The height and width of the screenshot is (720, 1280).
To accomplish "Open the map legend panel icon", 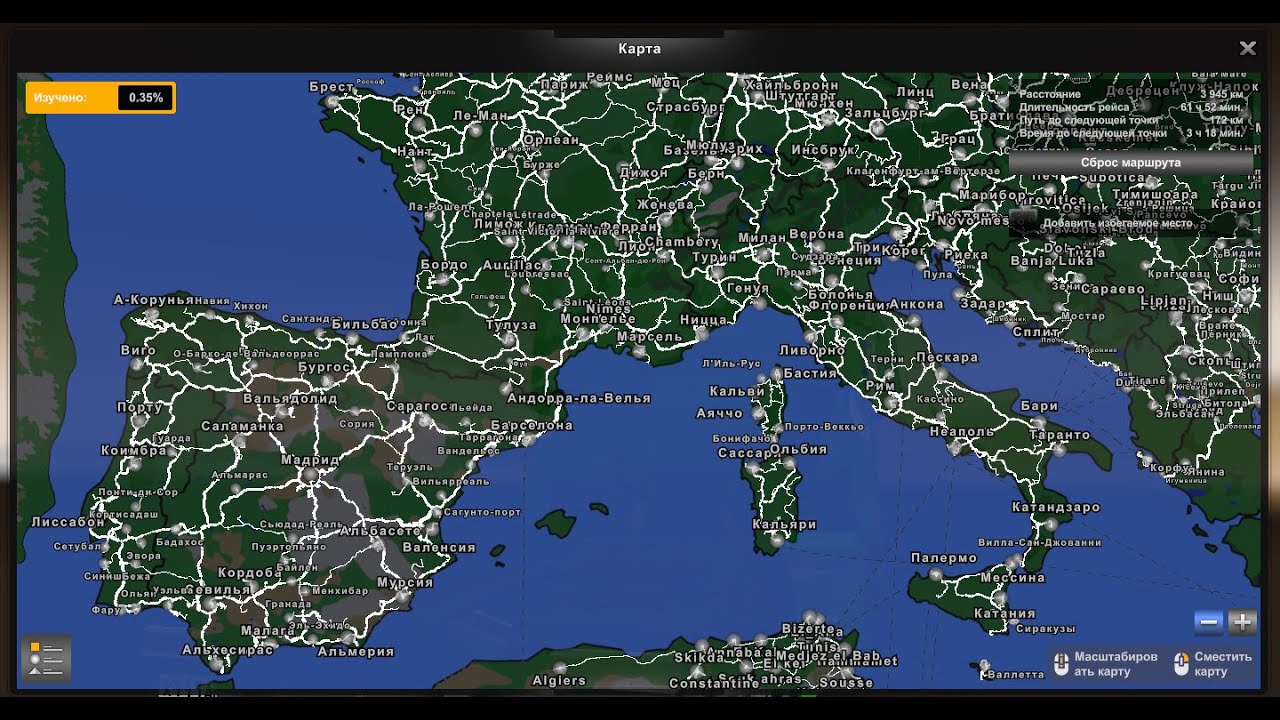I will (46, 658).
